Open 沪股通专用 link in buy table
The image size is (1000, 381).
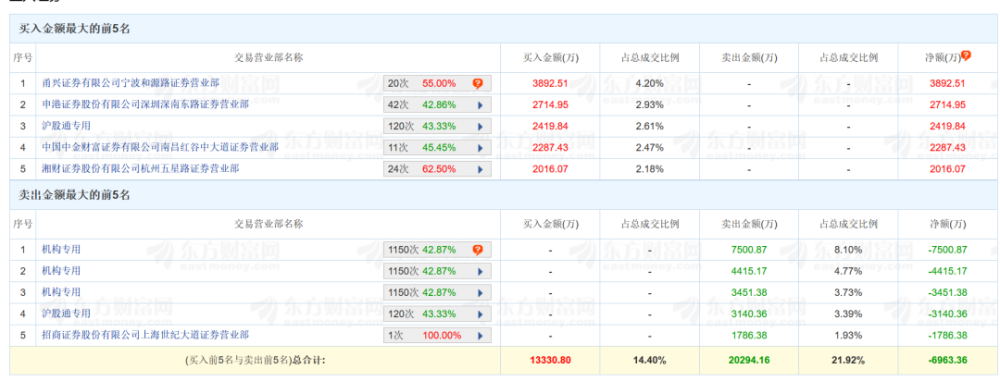(x=66, y=126)
